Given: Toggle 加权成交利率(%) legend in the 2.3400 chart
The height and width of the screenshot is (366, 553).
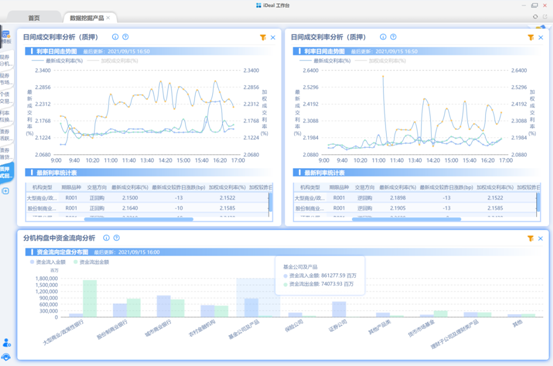Looking at the screenshot, I should click(113, 61).
